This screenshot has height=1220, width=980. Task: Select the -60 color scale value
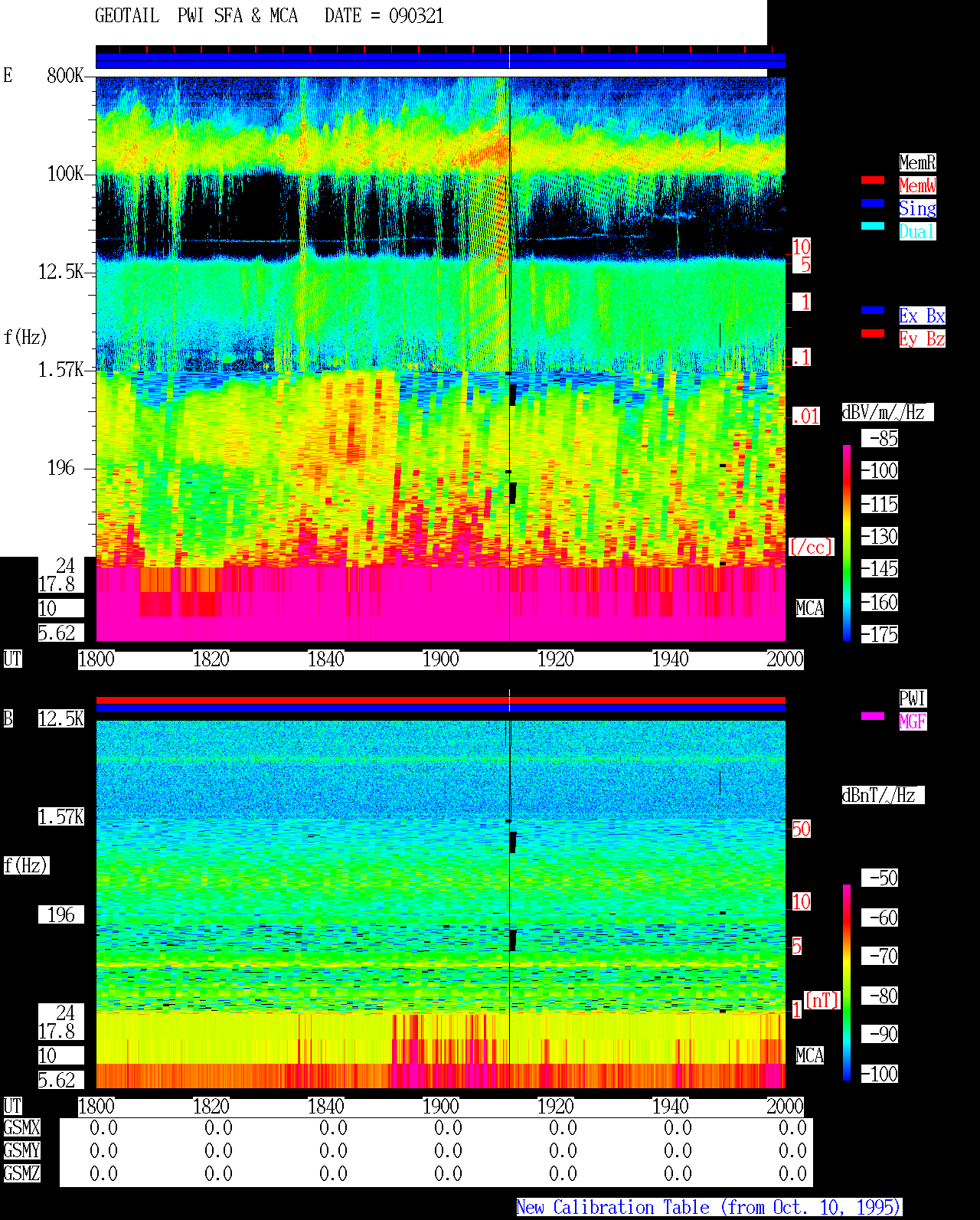tap(880, 917)
